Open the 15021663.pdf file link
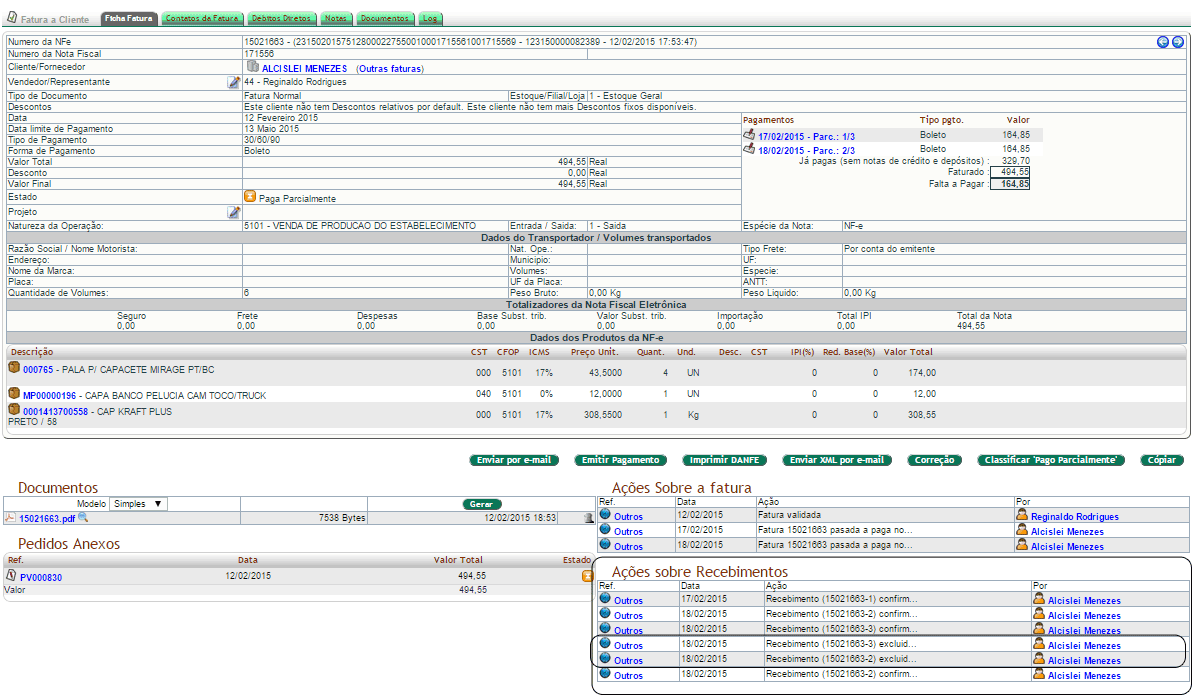 [x=47, y=519]
